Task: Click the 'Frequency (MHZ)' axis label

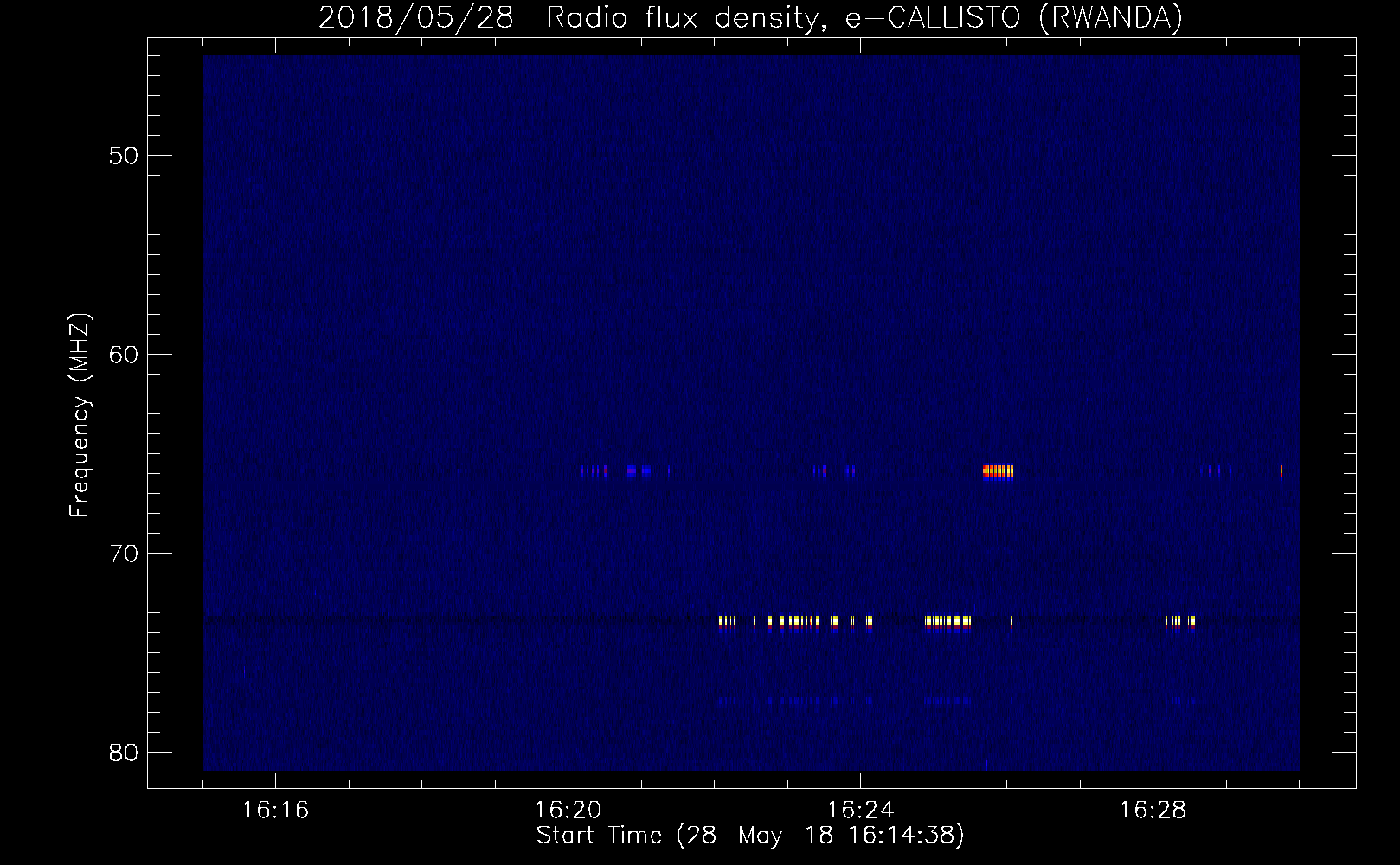Action: point(80,415)
